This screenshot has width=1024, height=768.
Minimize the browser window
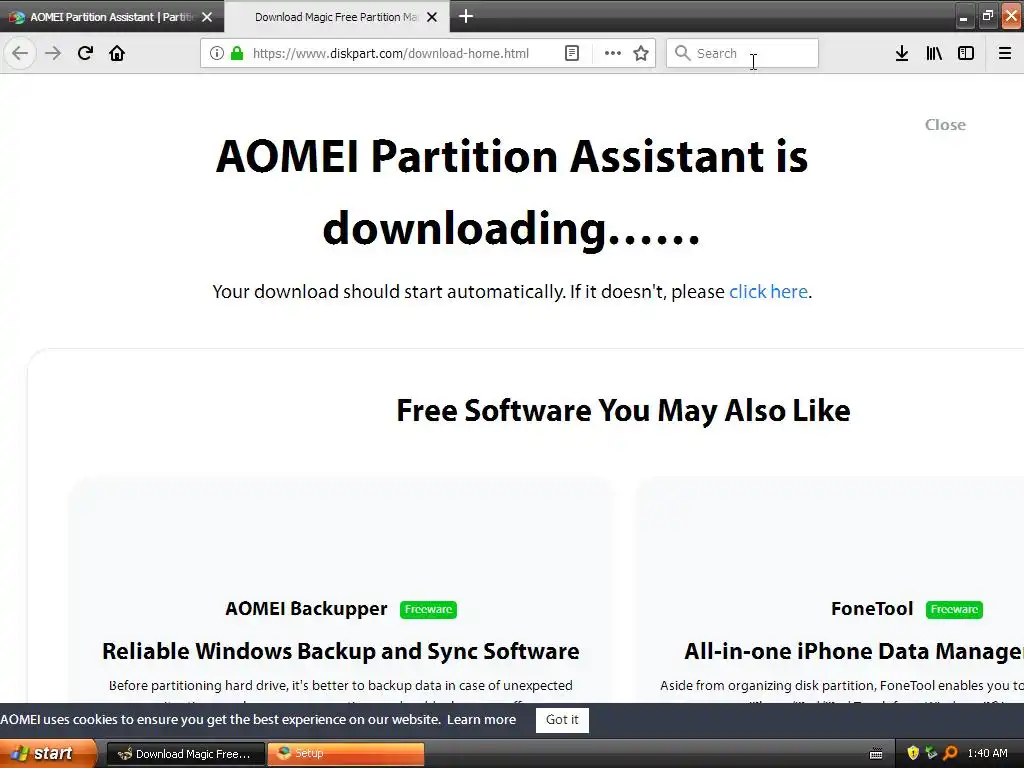point(963,17)
